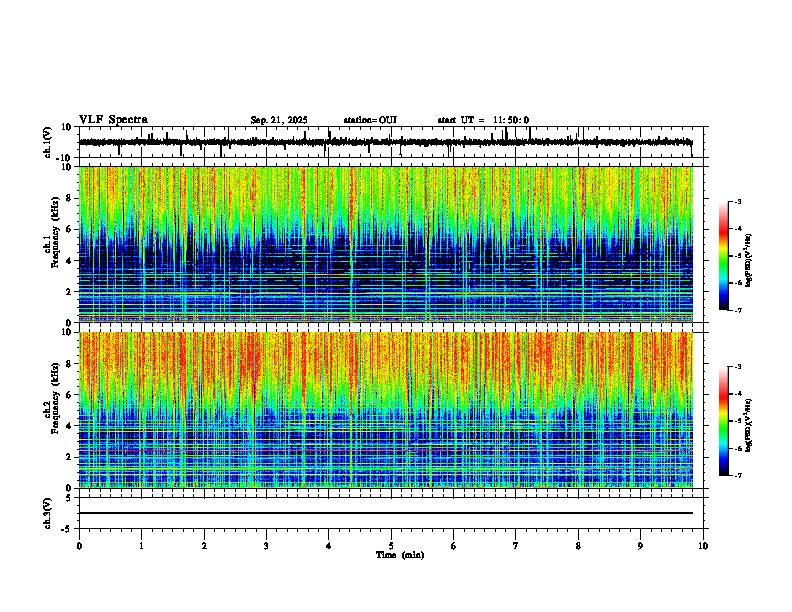Viewport: 792px width, 612px height.
Task: Select the date 'Sep. 21, 2025'
Action: [279, 120]
